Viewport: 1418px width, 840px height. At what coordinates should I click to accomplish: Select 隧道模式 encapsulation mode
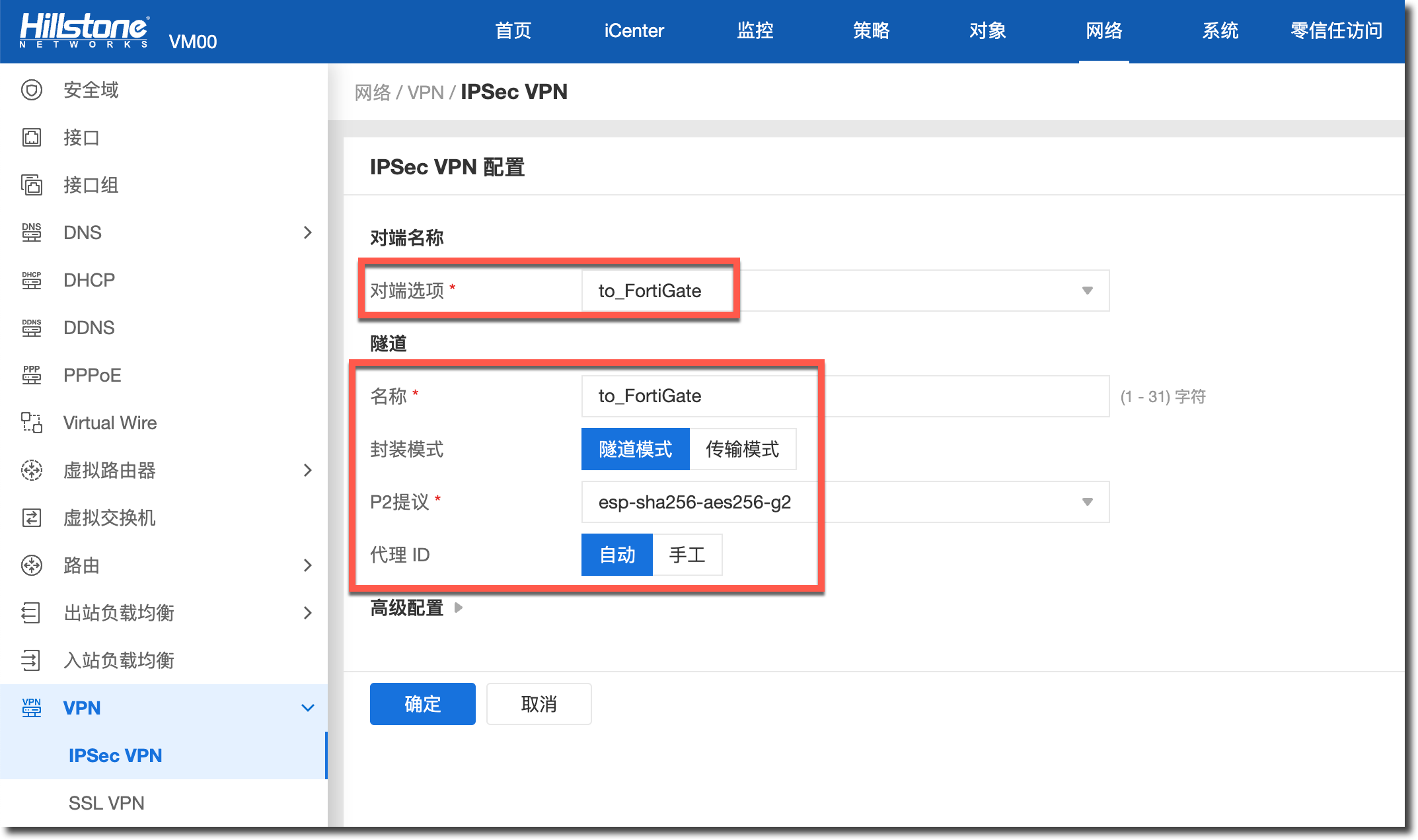[x=635, y=449]
